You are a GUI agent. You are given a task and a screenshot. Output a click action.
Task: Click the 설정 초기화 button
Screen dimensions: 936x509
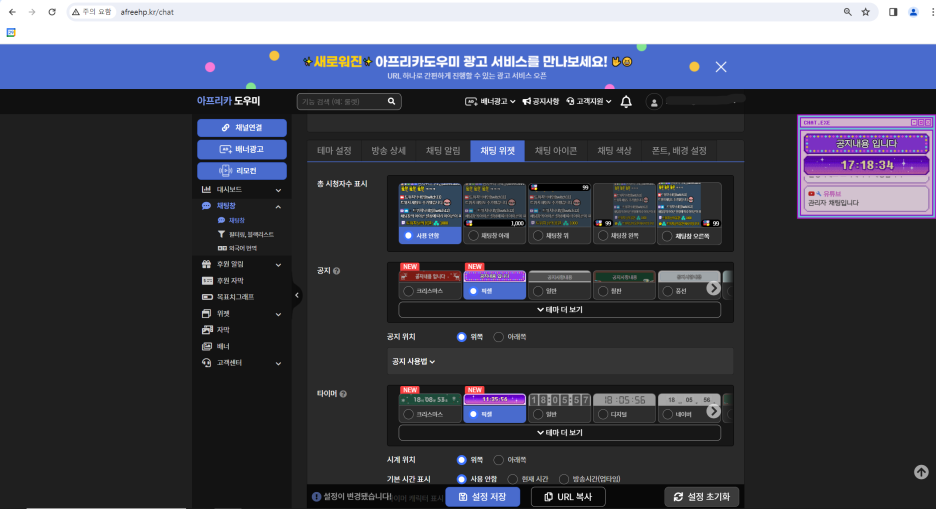click(701, 497)
